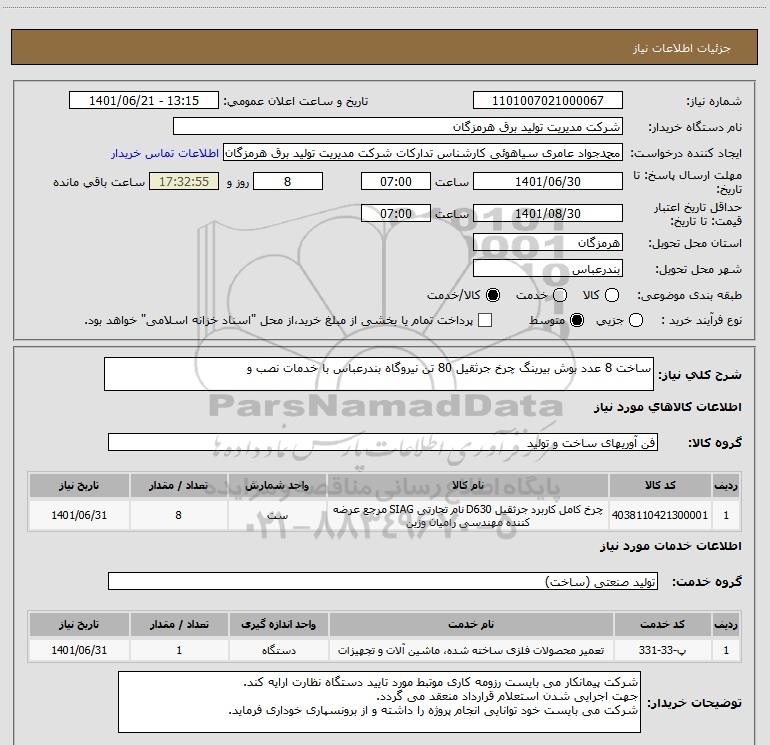The width and height of the screenshot is (770, 745).
Task: Click the goods quantity cell 8
Action: pos(179,515)
